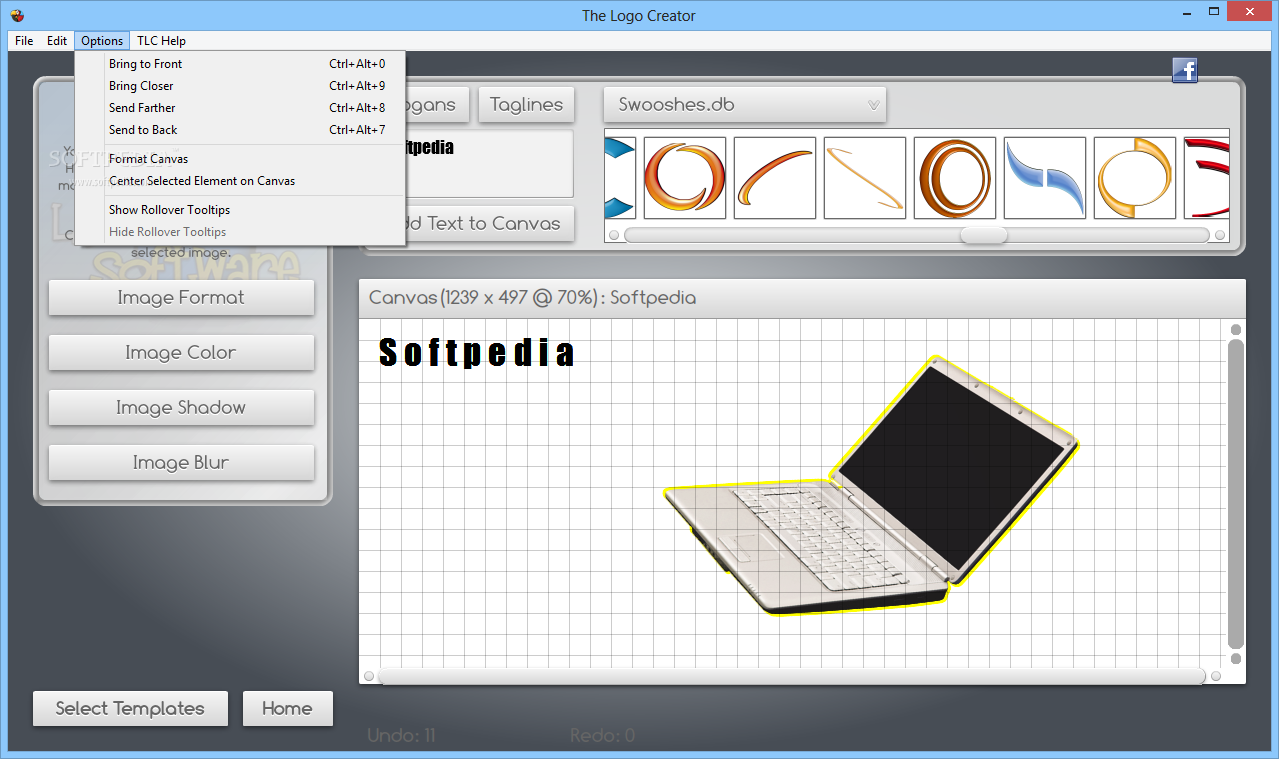Click the Image Blur button
1279x759 pixels.
(x=181, y=463)
